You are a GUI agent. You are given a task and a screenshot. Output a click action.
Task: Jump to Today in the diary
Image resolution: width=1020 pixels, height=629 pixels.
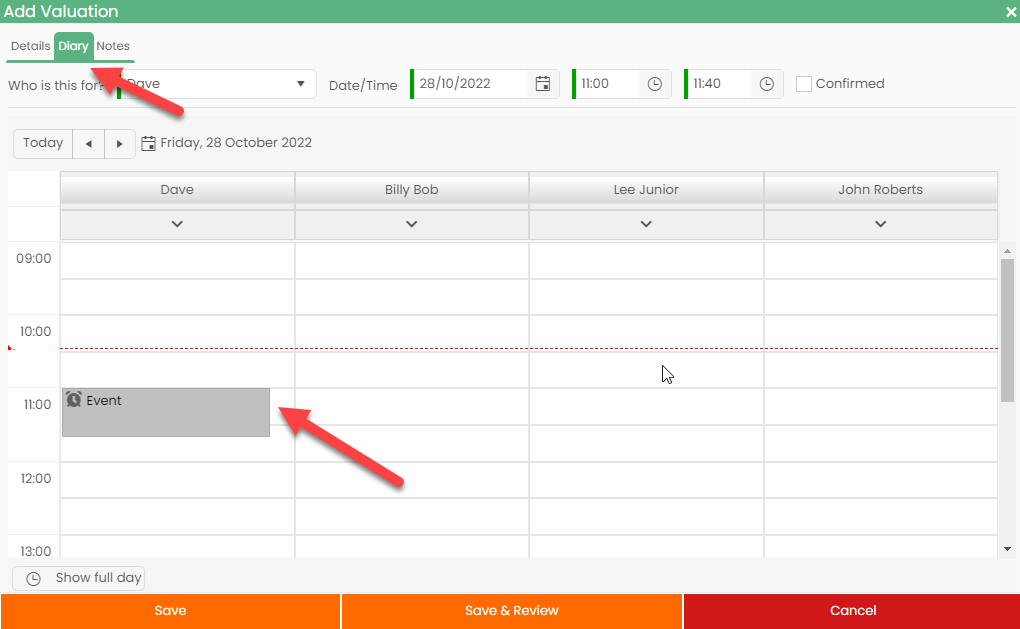click(x=42, y=143)
